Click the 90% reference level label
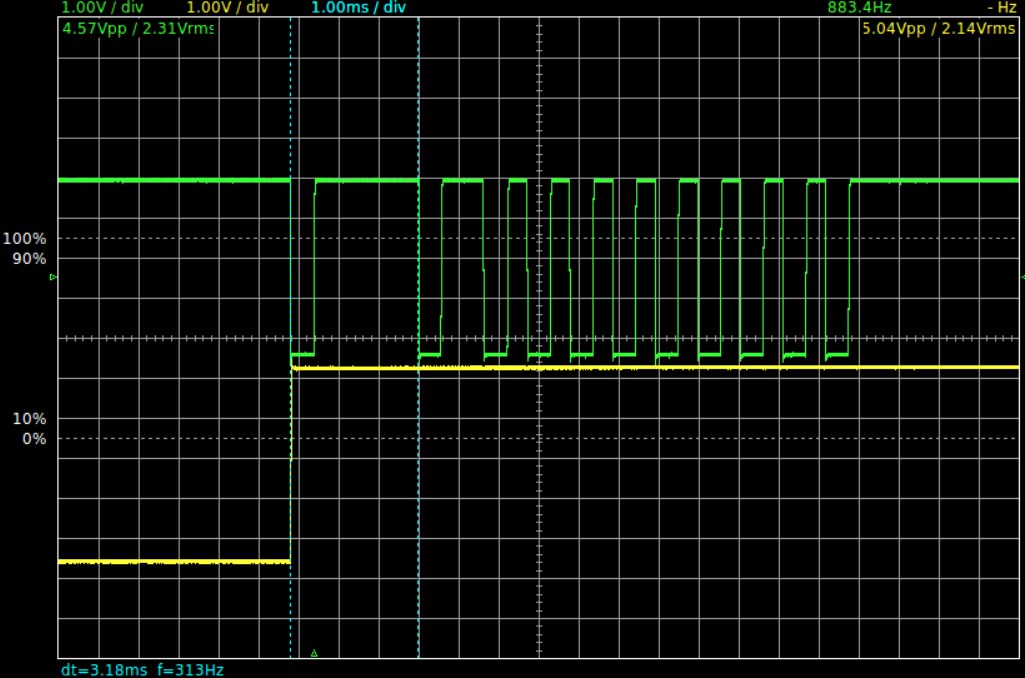The width and height of the screenshot is (1025, 678). (x=29, y=259)
